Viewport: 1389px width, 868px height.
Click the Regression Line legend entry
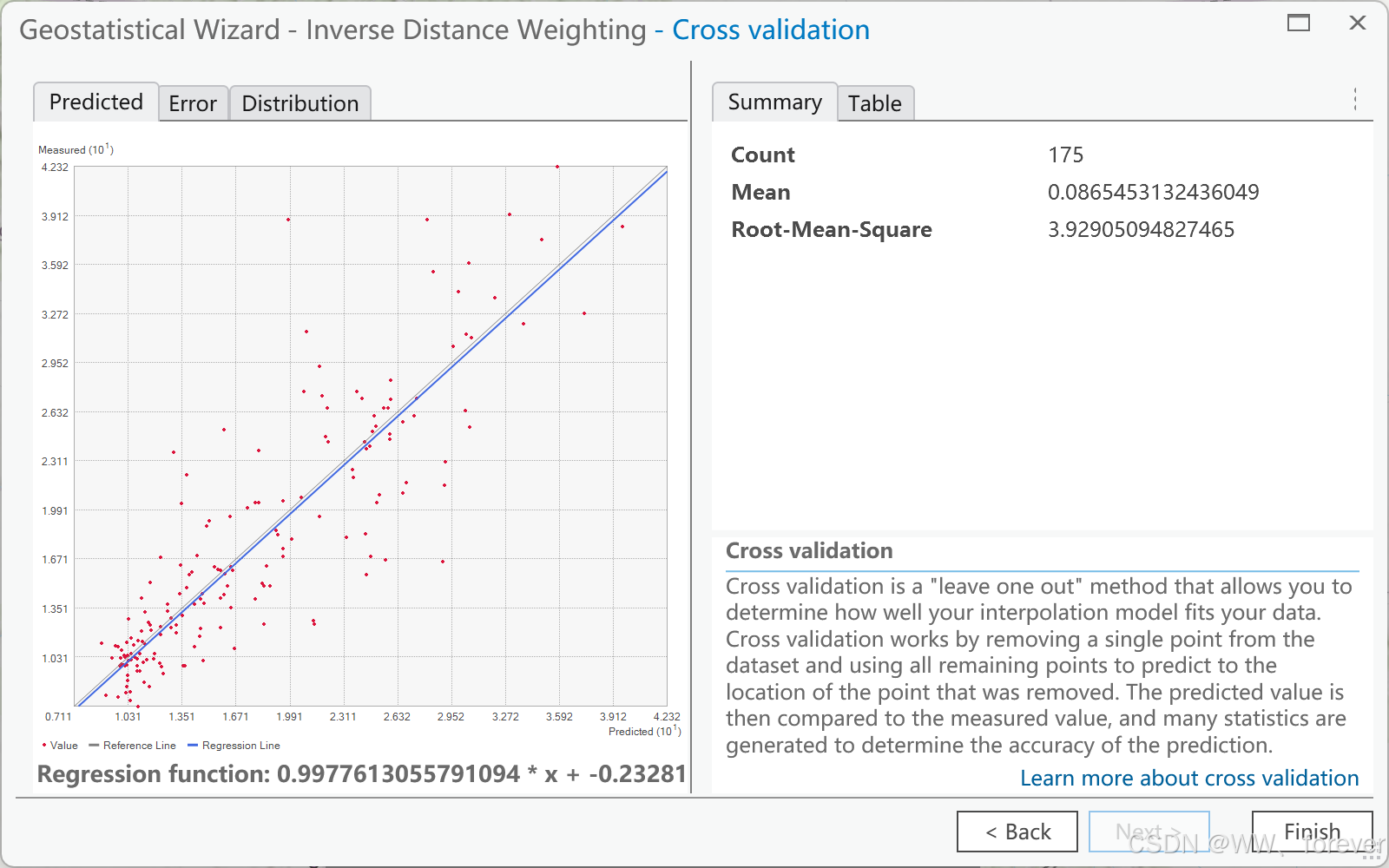pos(234,746)
